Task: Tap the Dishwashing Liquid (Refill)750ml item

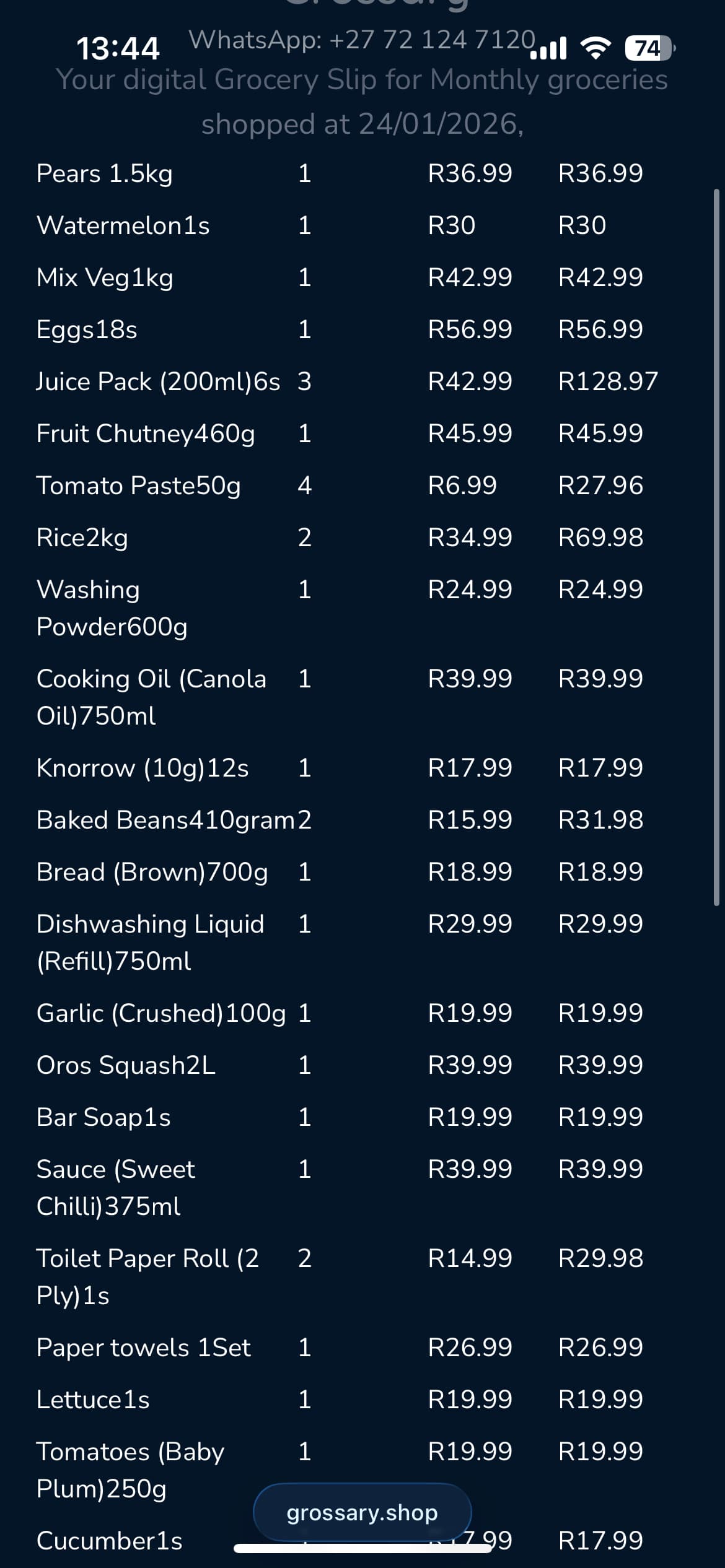Action: [x=150, y=943]
